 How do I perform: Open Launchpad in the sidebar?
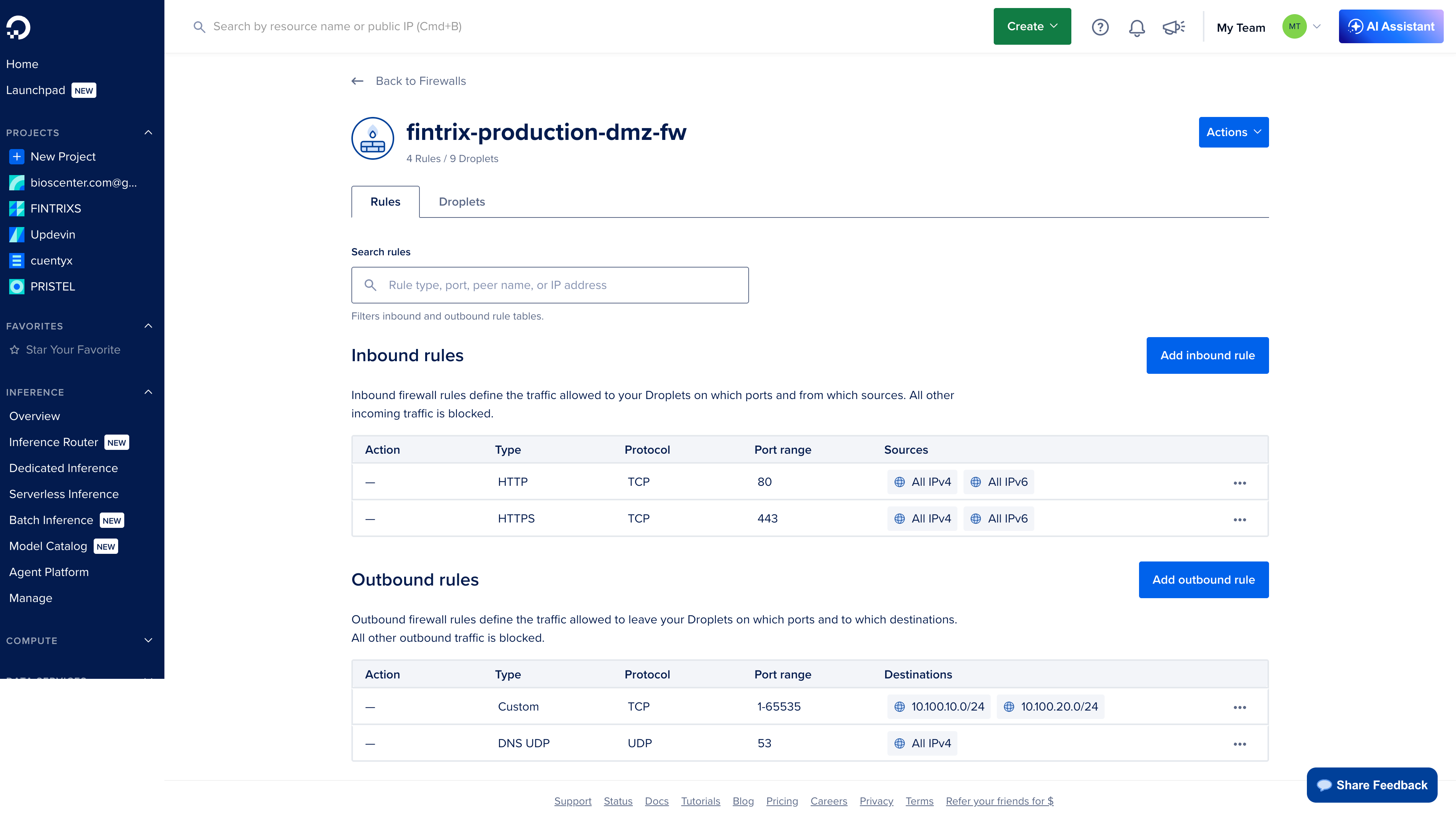pos(36,91)
